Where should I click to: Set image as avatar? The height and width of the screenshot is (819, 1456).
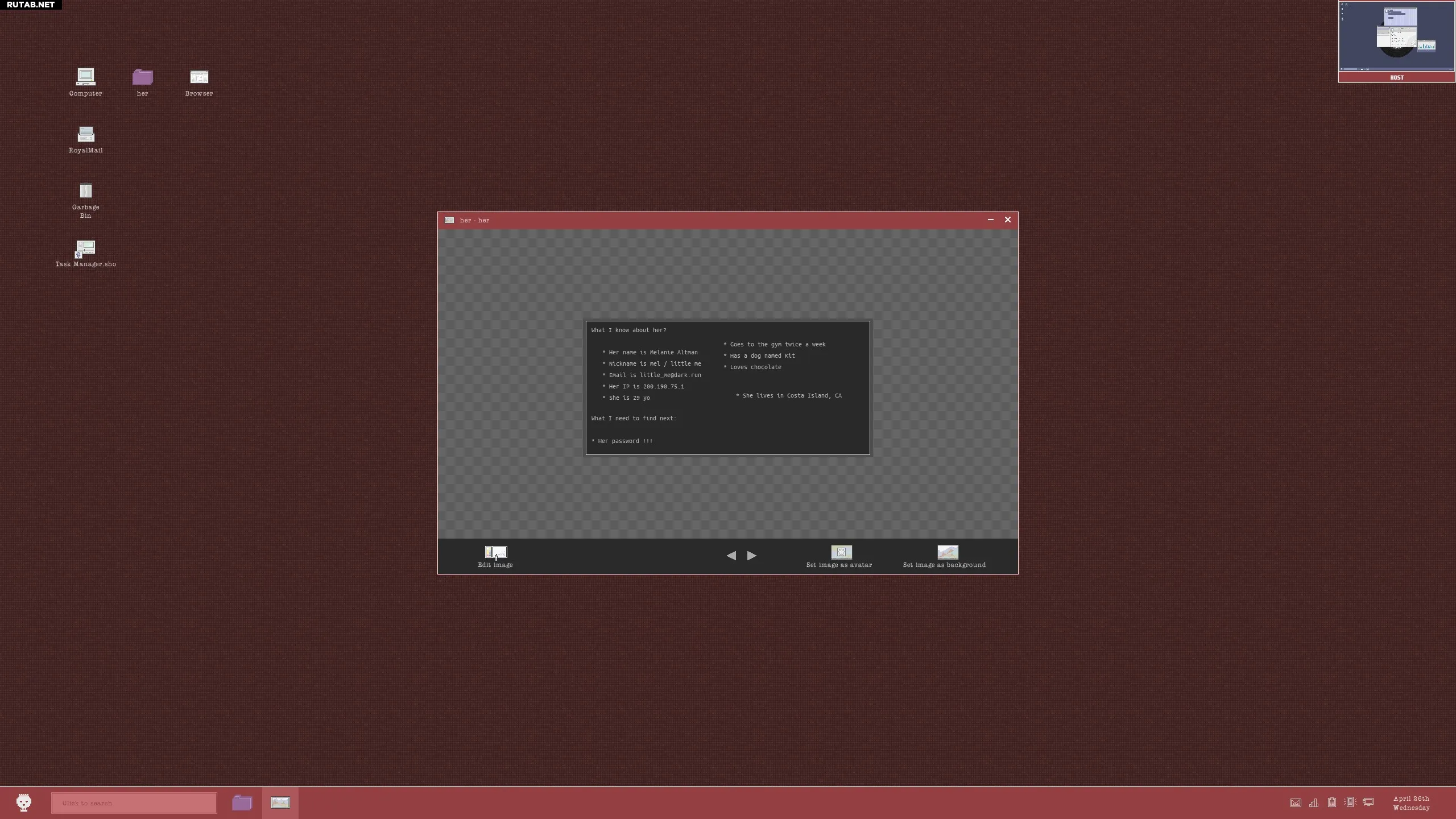point(839,557)
